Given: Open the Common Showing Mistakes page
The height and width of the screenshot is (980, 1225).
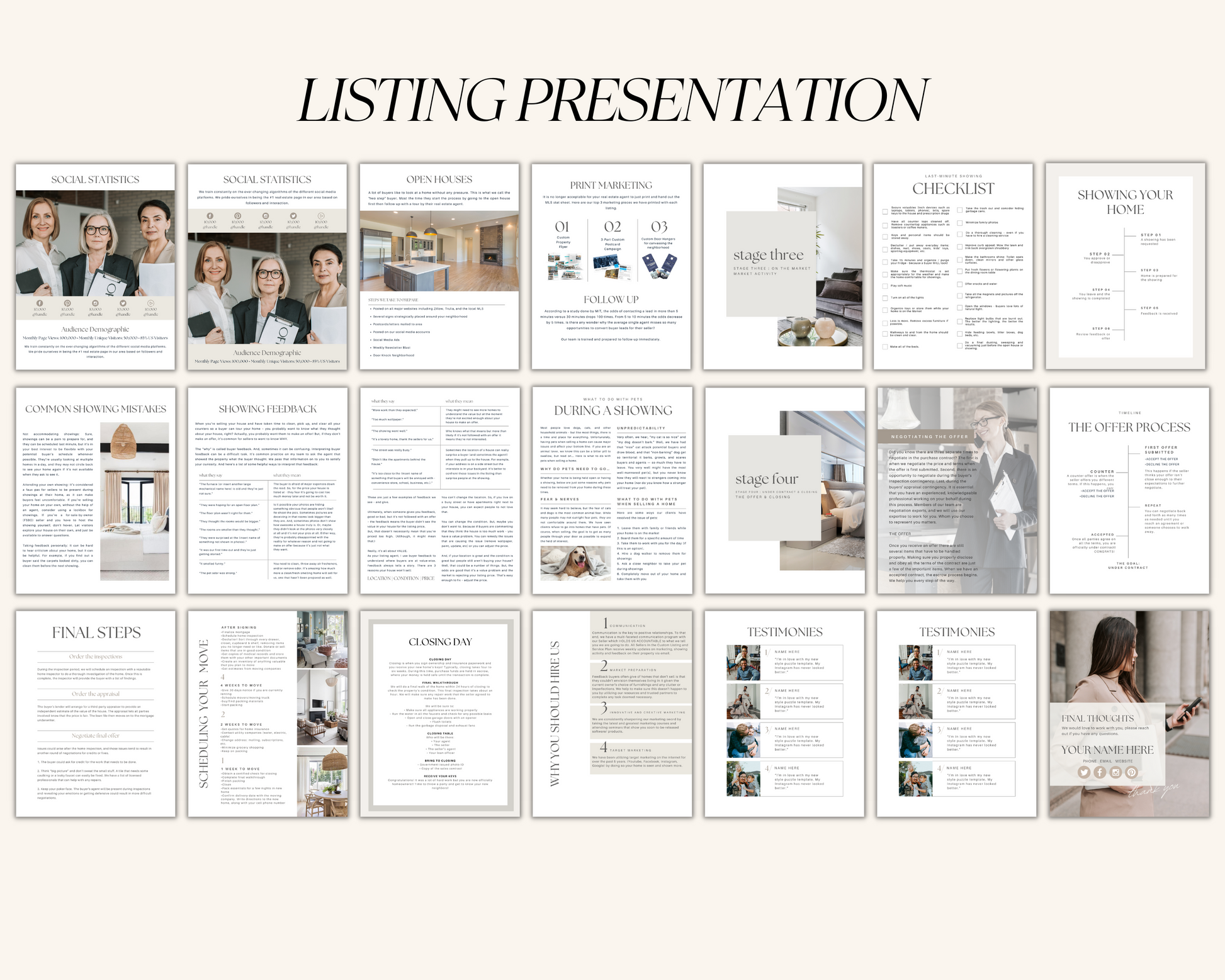Looking at the screenshot, I should [96, 490].
